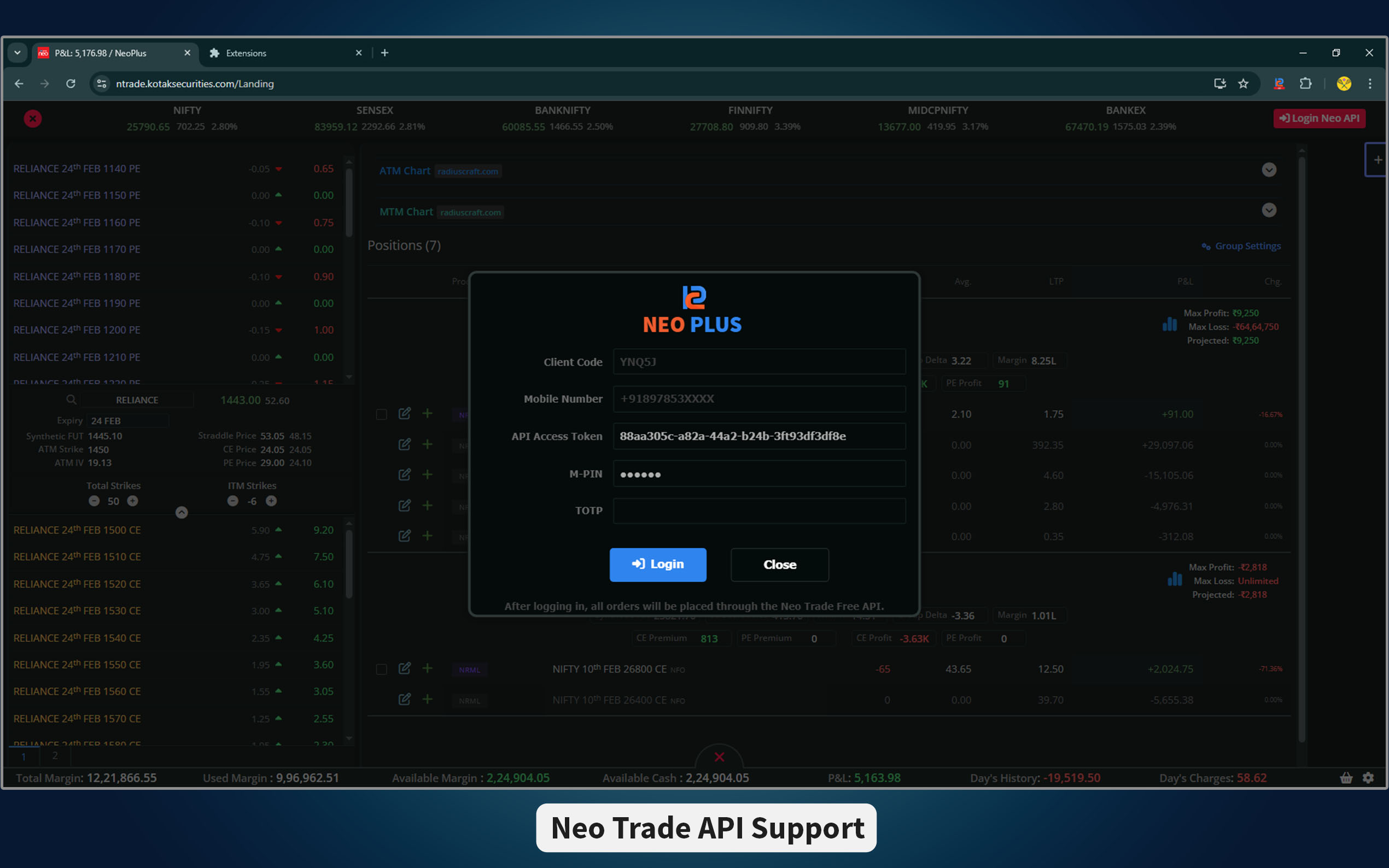
Task: Tick checkbox for NIFTY 26800 CE position
Action: pyautogui.click(x=381, y=670)
